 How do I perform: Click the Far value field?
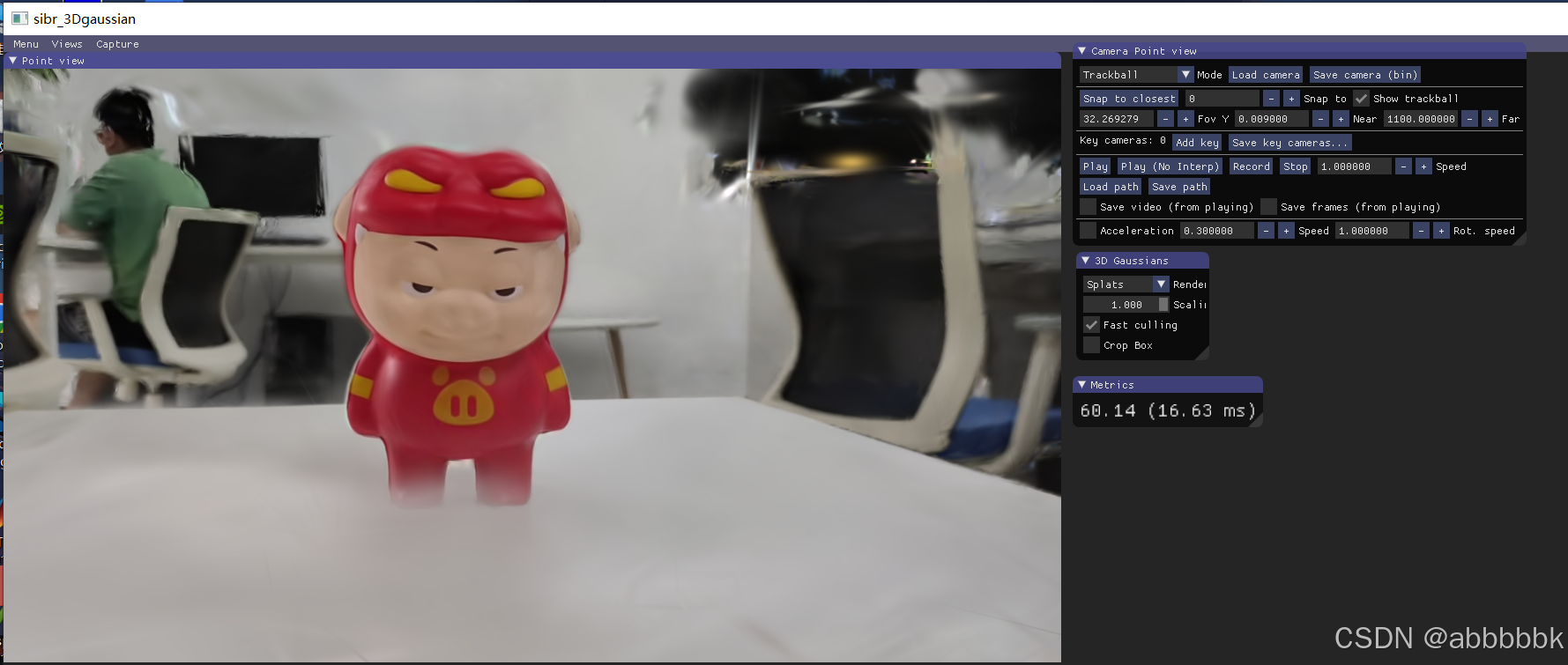pyautogui.click(x=1421, y=119)
